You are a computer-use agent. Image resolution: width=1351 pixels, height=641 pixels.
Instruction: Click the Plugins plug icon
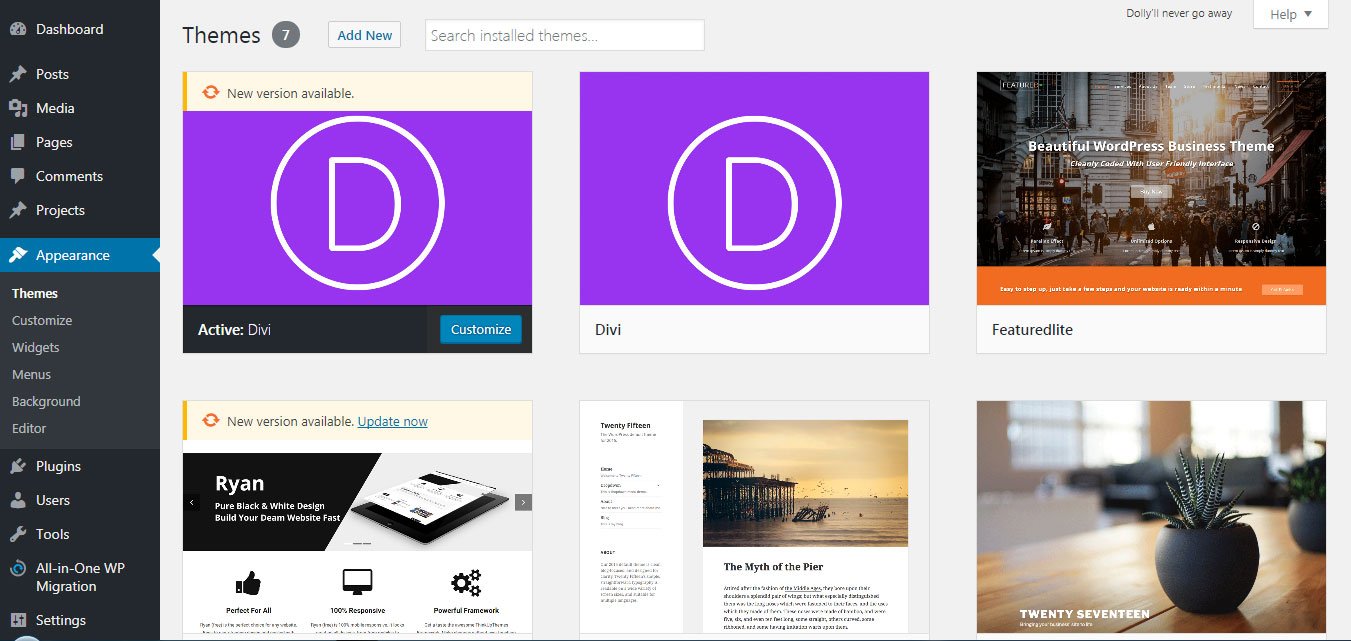(x=18, y=466)
